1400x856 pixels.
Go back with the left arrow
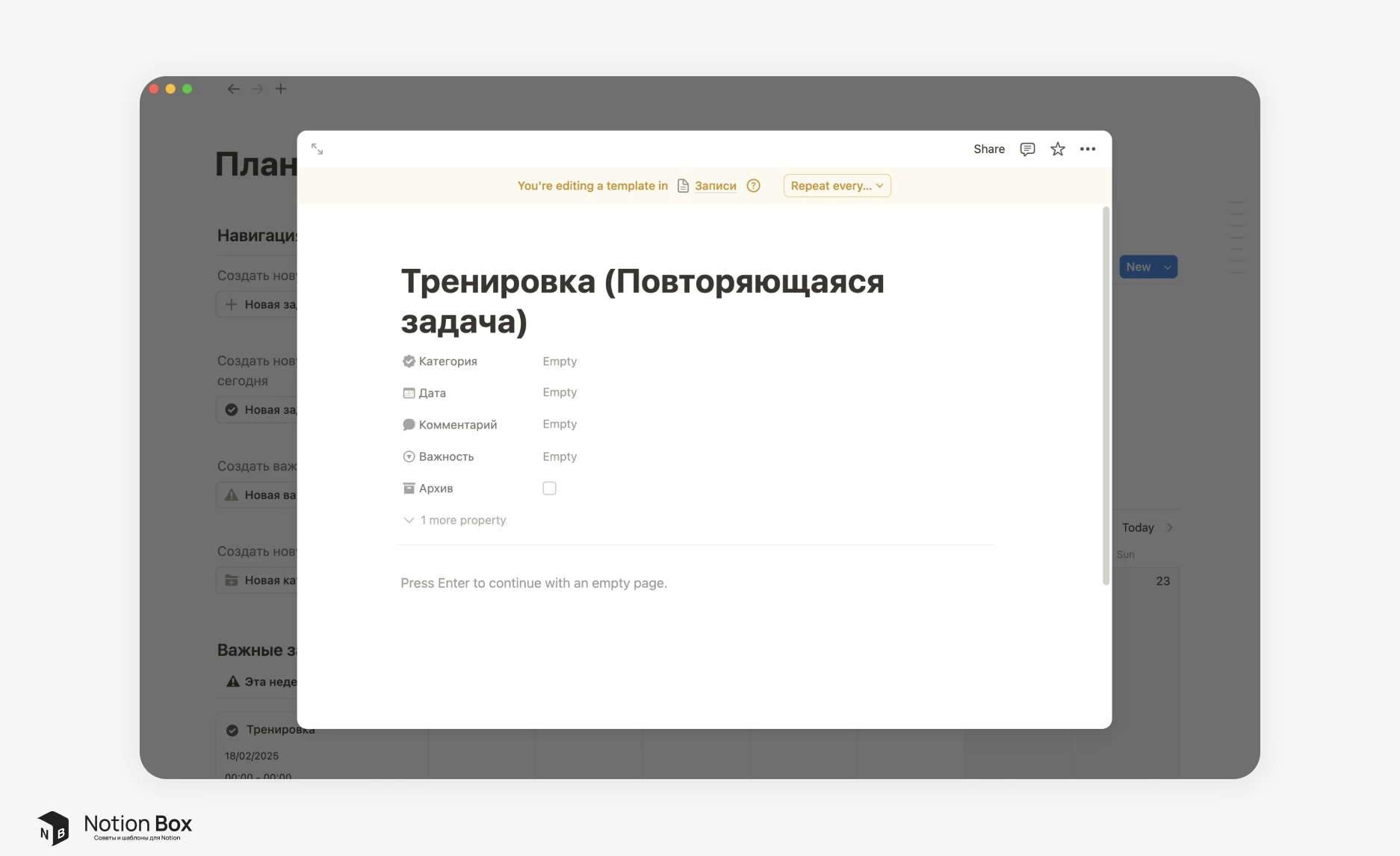pyautogui.click(x=234, y=89)
